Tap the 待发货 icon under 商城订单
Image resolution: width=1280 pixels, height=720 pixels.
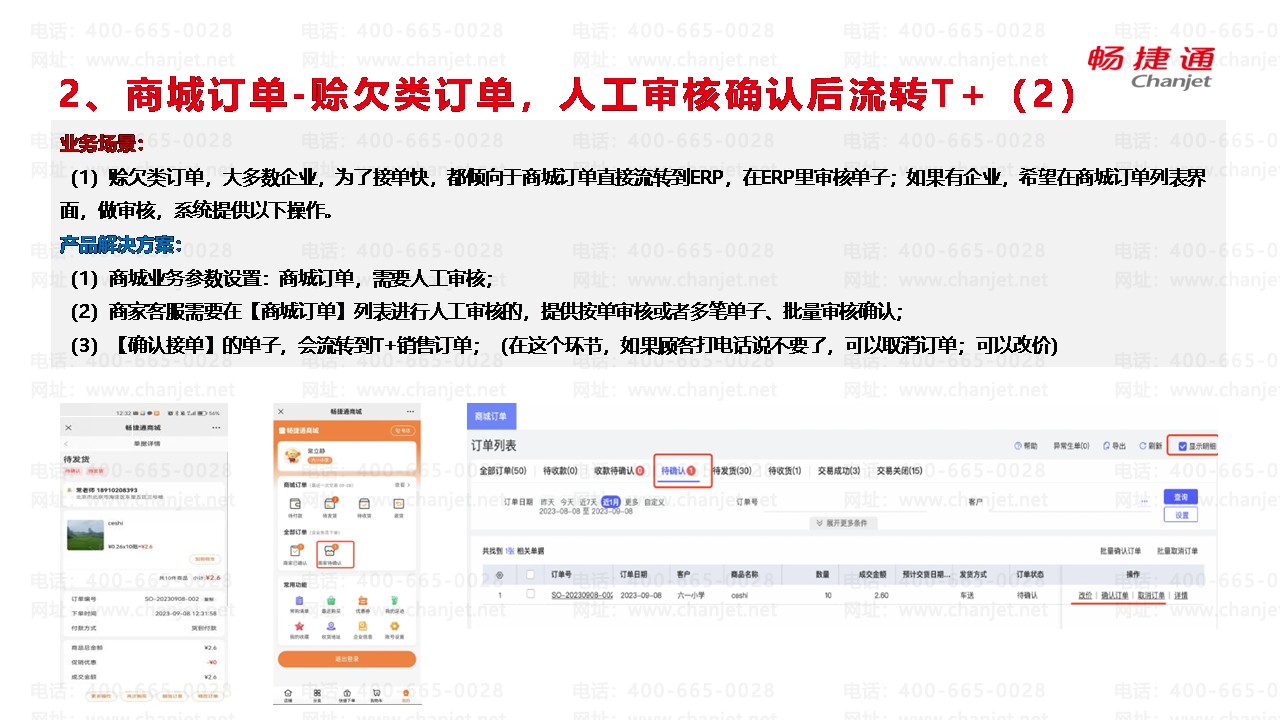coord(330,503)
